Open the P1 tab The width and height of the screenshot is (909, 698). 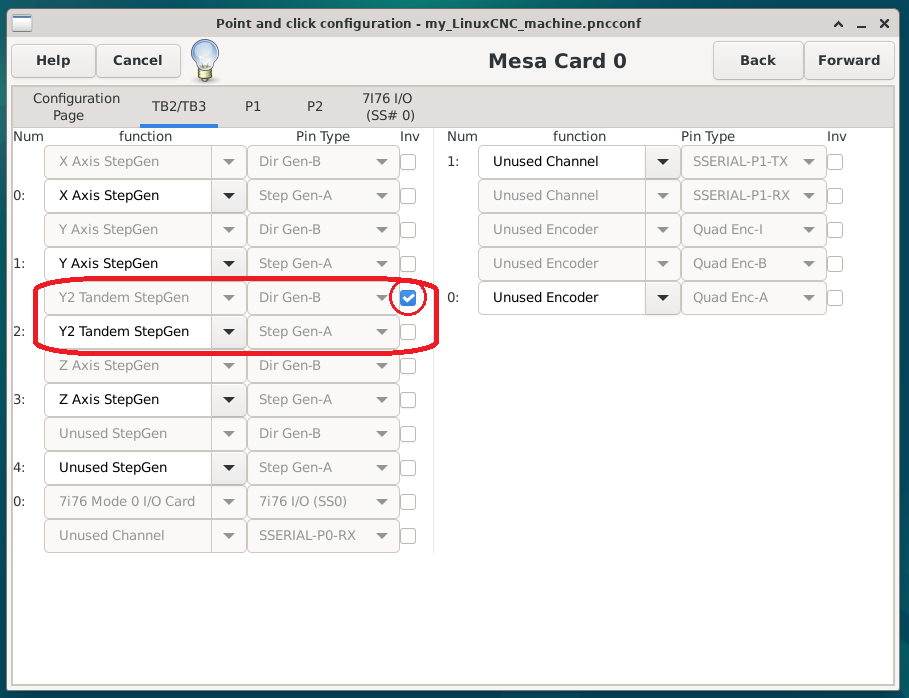(253, 106)
